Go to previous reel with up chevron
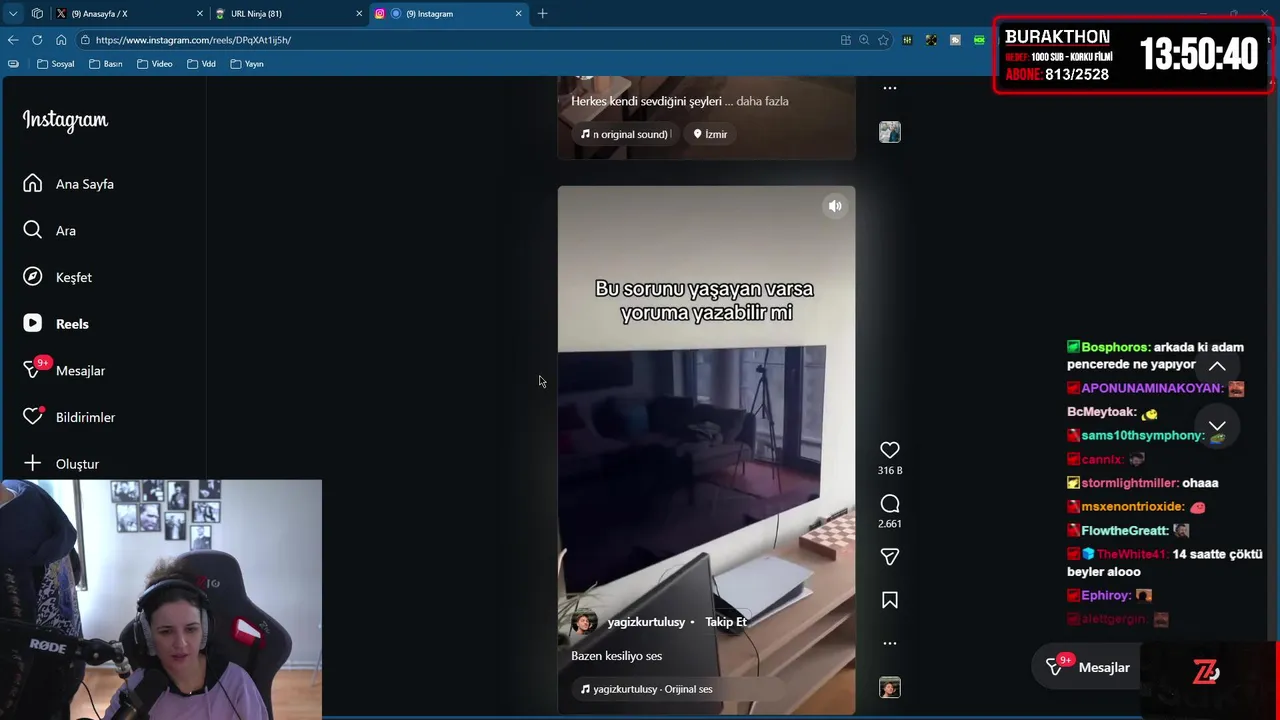 click(1217, 366)
